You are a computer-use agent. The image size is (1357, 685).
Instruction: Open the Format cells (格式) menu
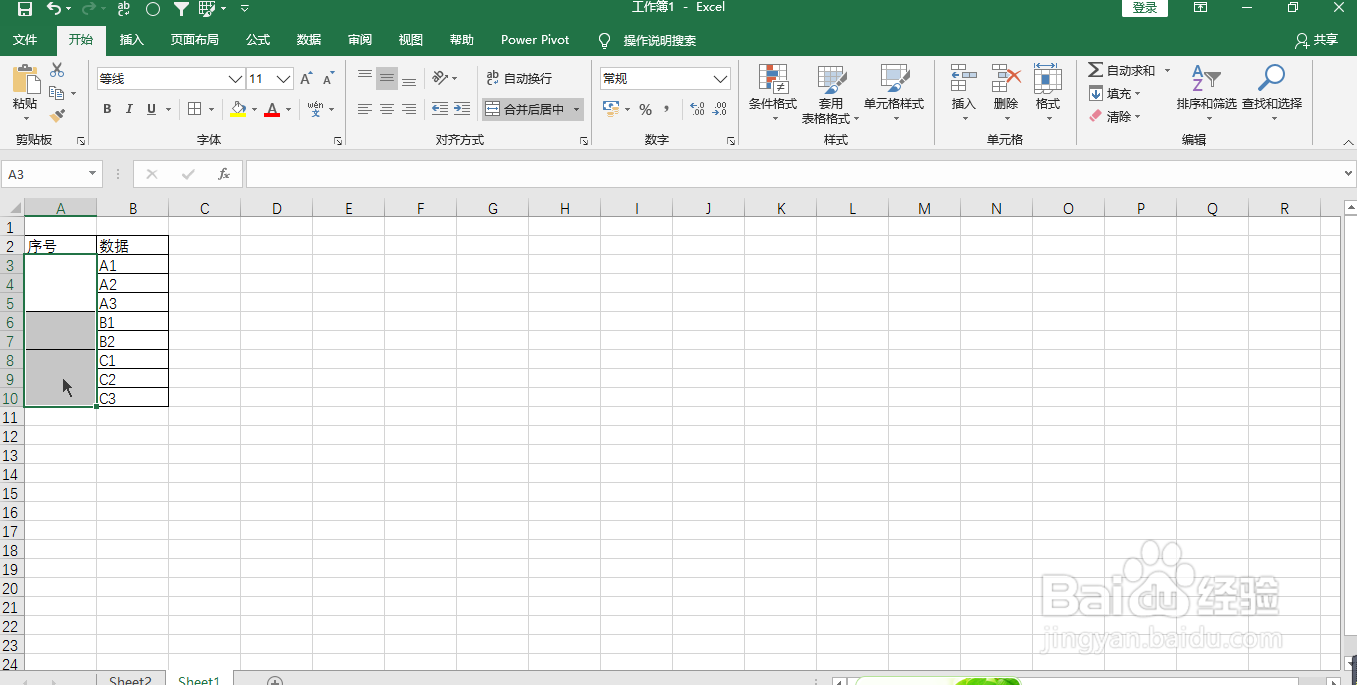(x=1048, y=93)
